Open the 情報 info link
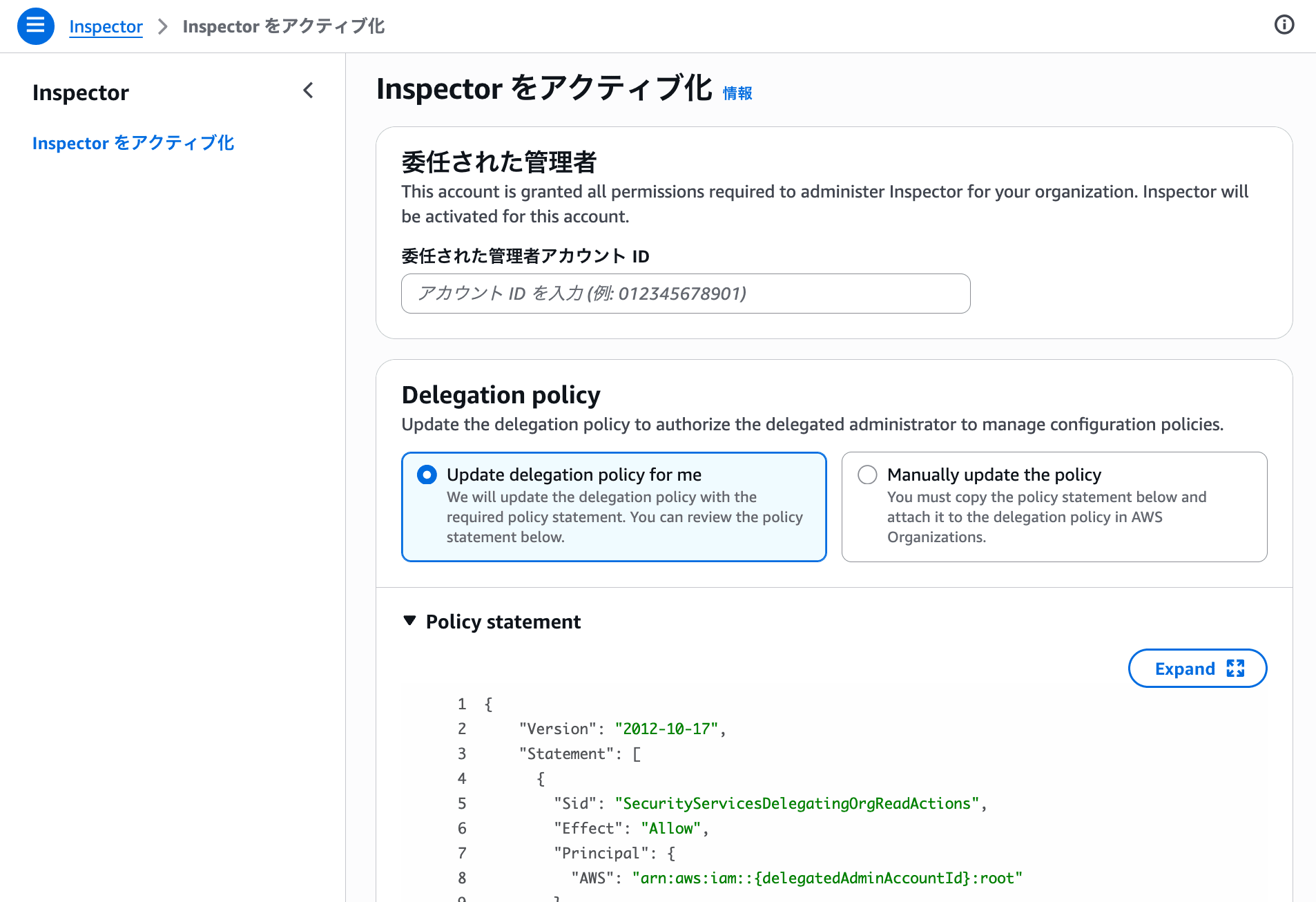This screenshot has width=1316, height=902. coord(737,93)
